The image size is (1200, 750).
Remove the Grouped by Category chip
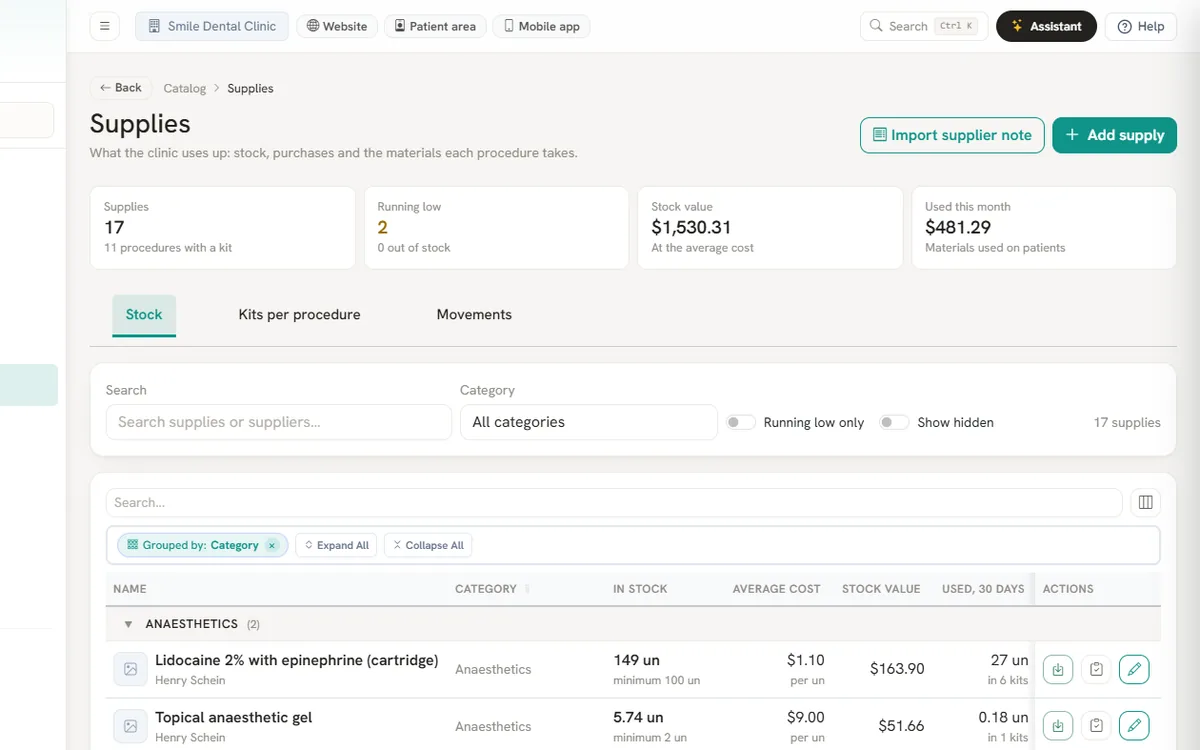272,545
